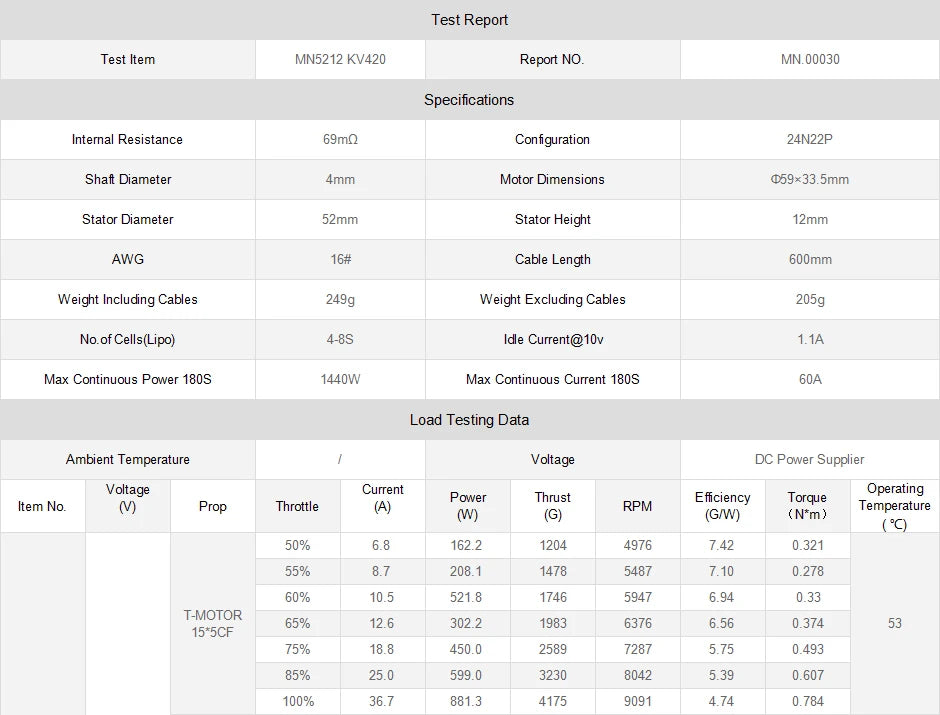Click the 4-8S Lipo cell count value

[340, 339]
